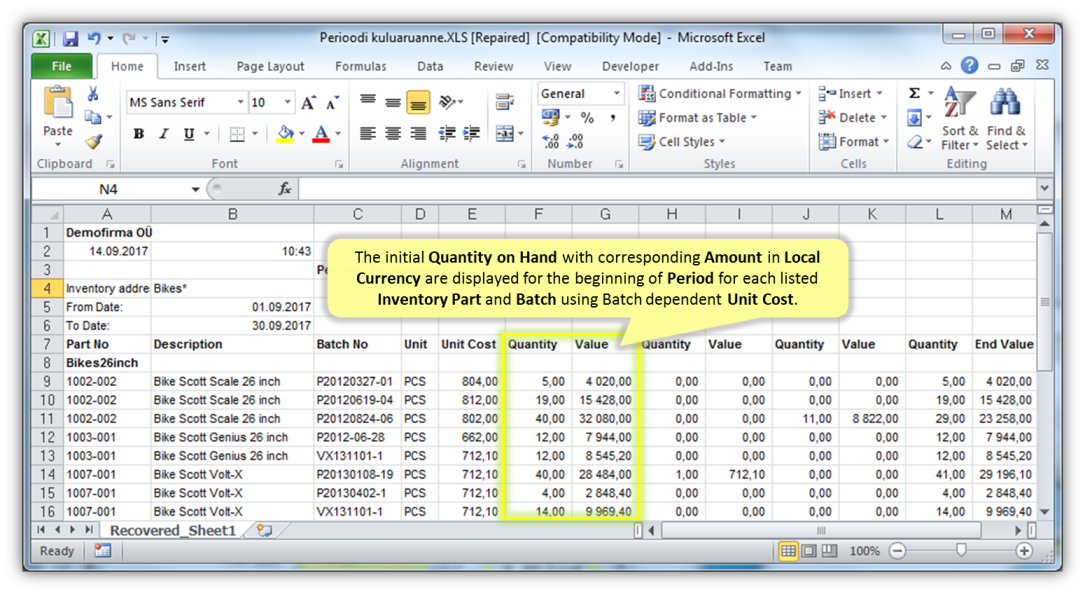Expand the Format as Table menu
This screenshot has height=594, width=1085.
tap(698, 118)
